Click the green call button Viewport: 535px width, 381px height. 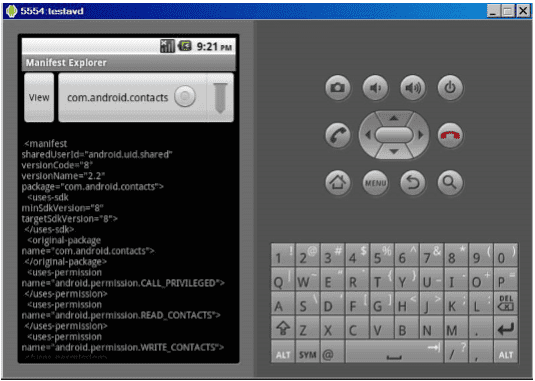[337, 135]
